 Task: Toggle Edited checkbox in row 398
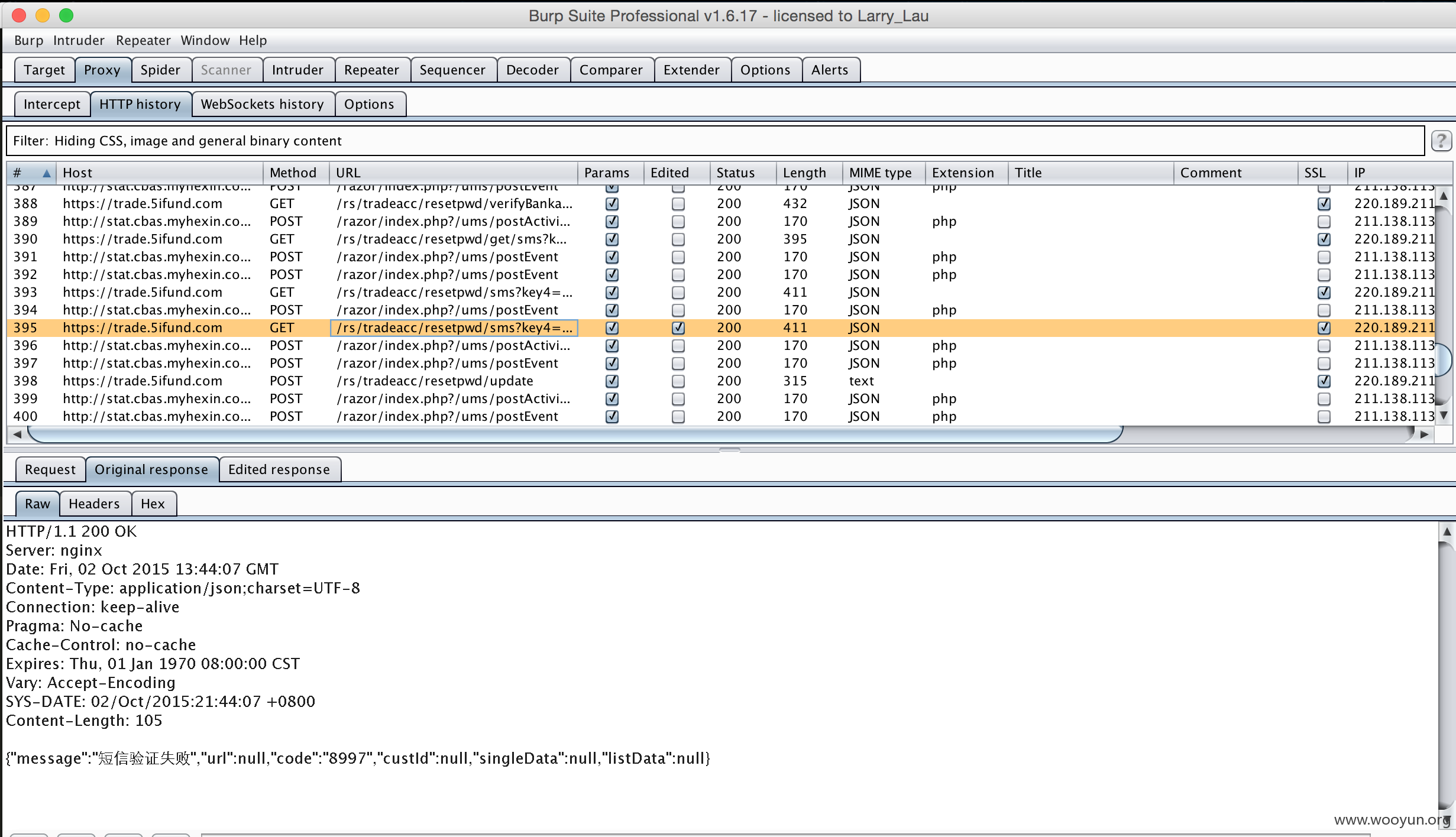tap(678, 381)
